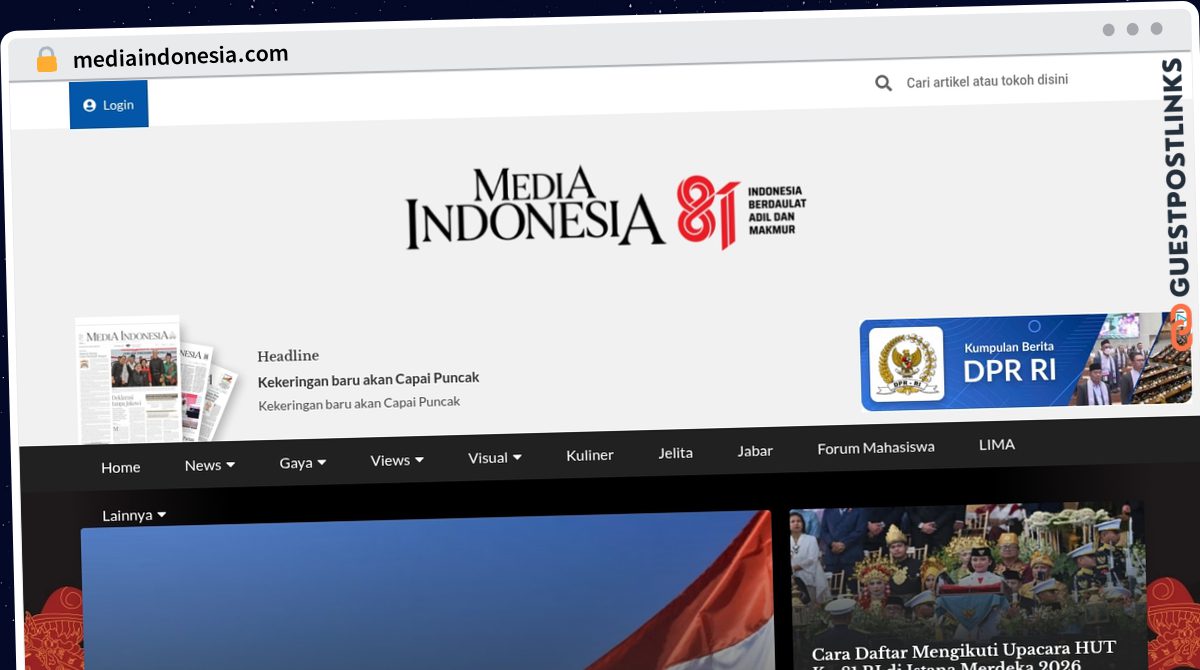This screenshot has height=670, width=1200.
Task: Click the user icon in Login button
Action: 90,105
